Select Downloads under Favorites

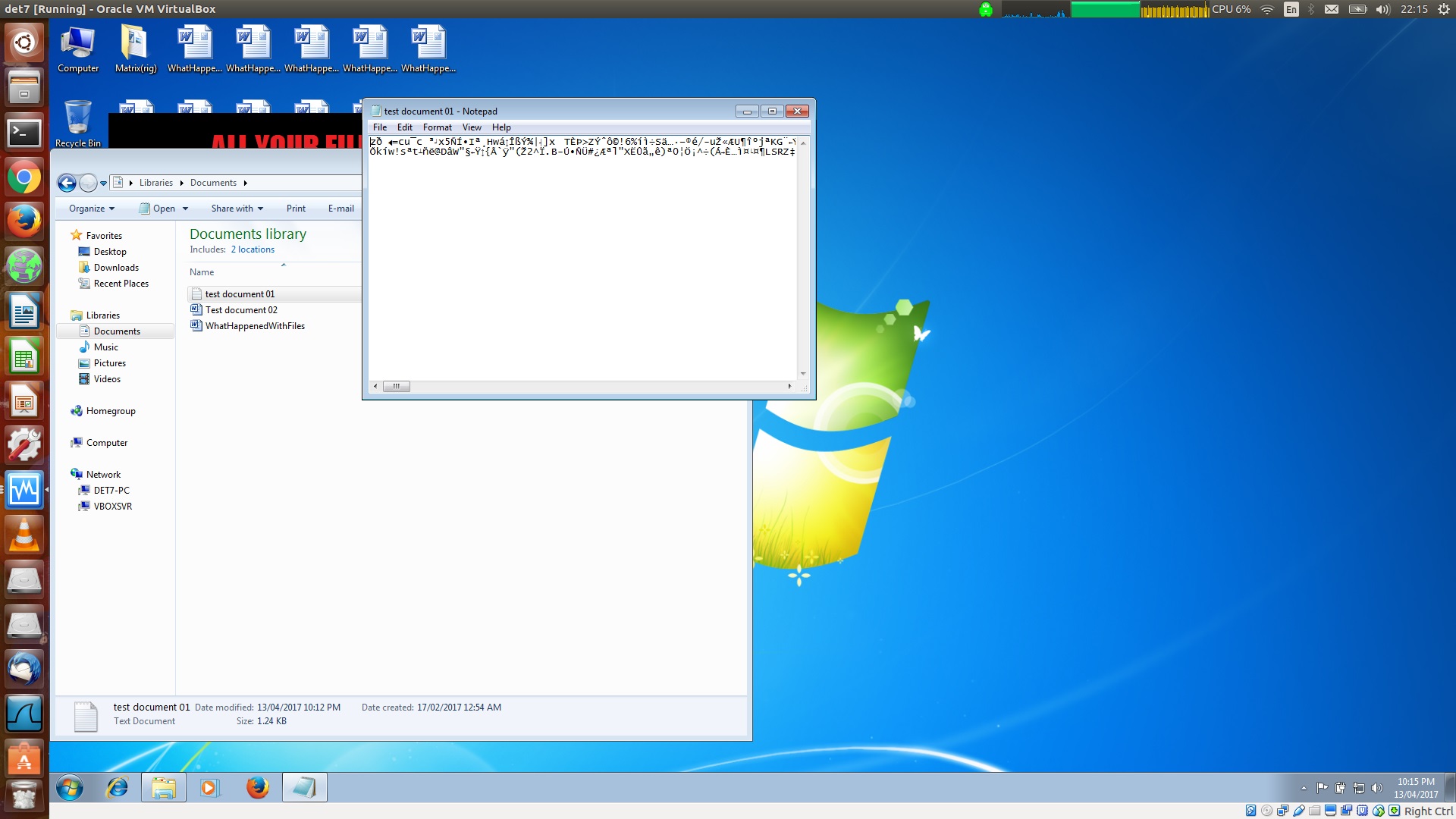pyautogui.click(x=116, y=268)
